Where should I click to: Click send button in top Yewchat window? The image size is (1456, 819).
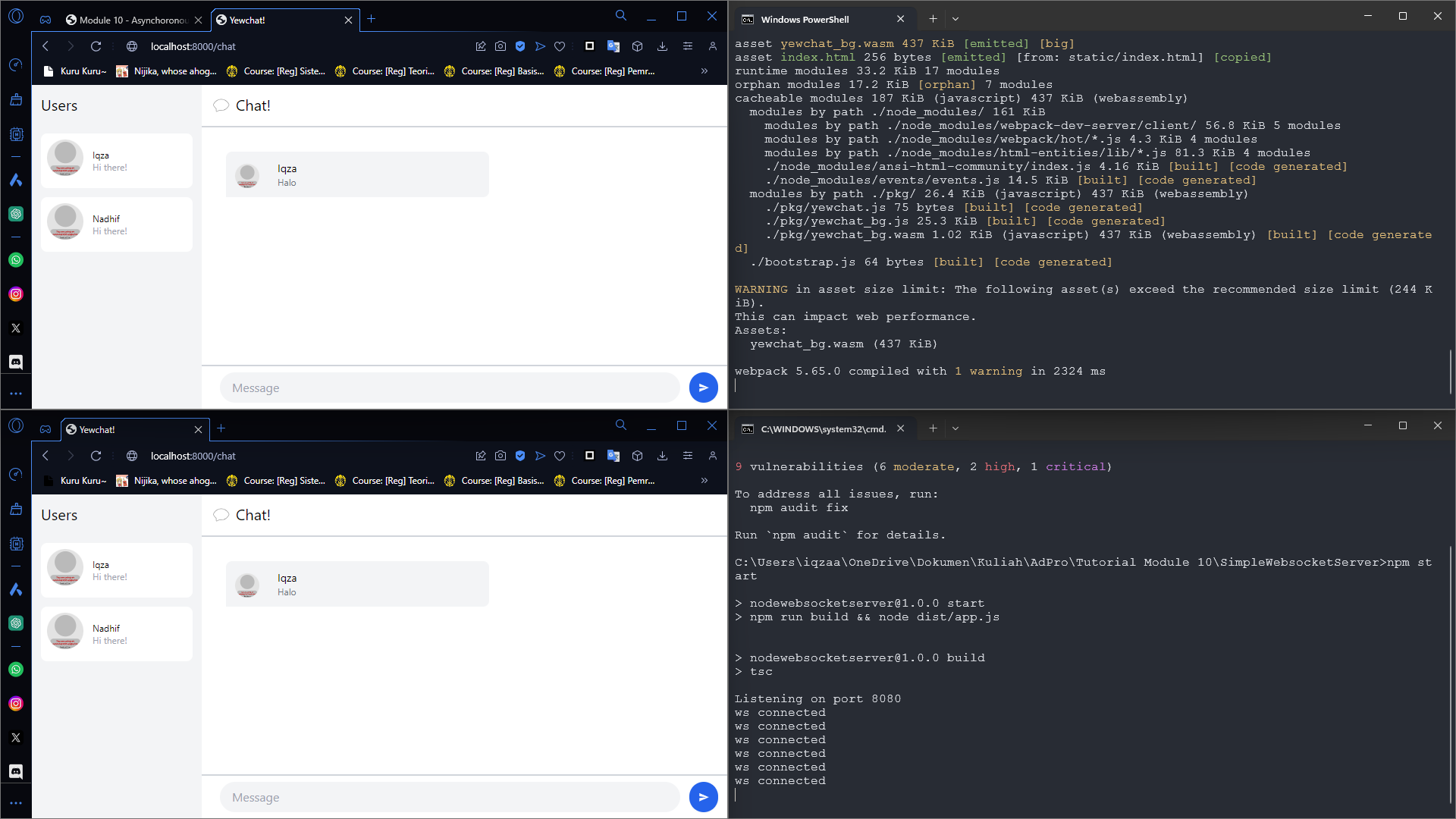tap(703, 388)
